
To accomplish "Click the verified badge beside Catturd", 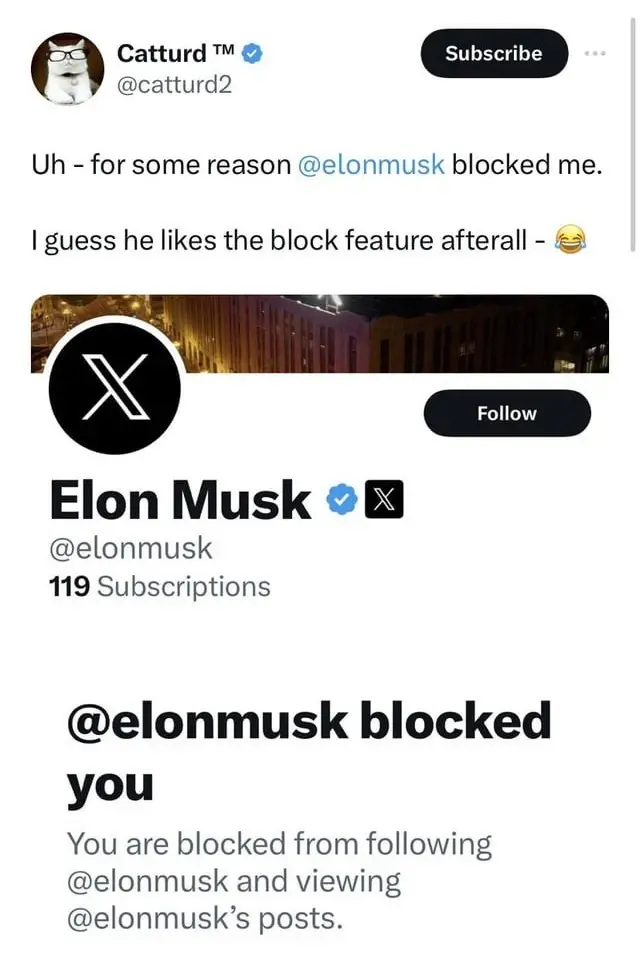I will point(254,54).
